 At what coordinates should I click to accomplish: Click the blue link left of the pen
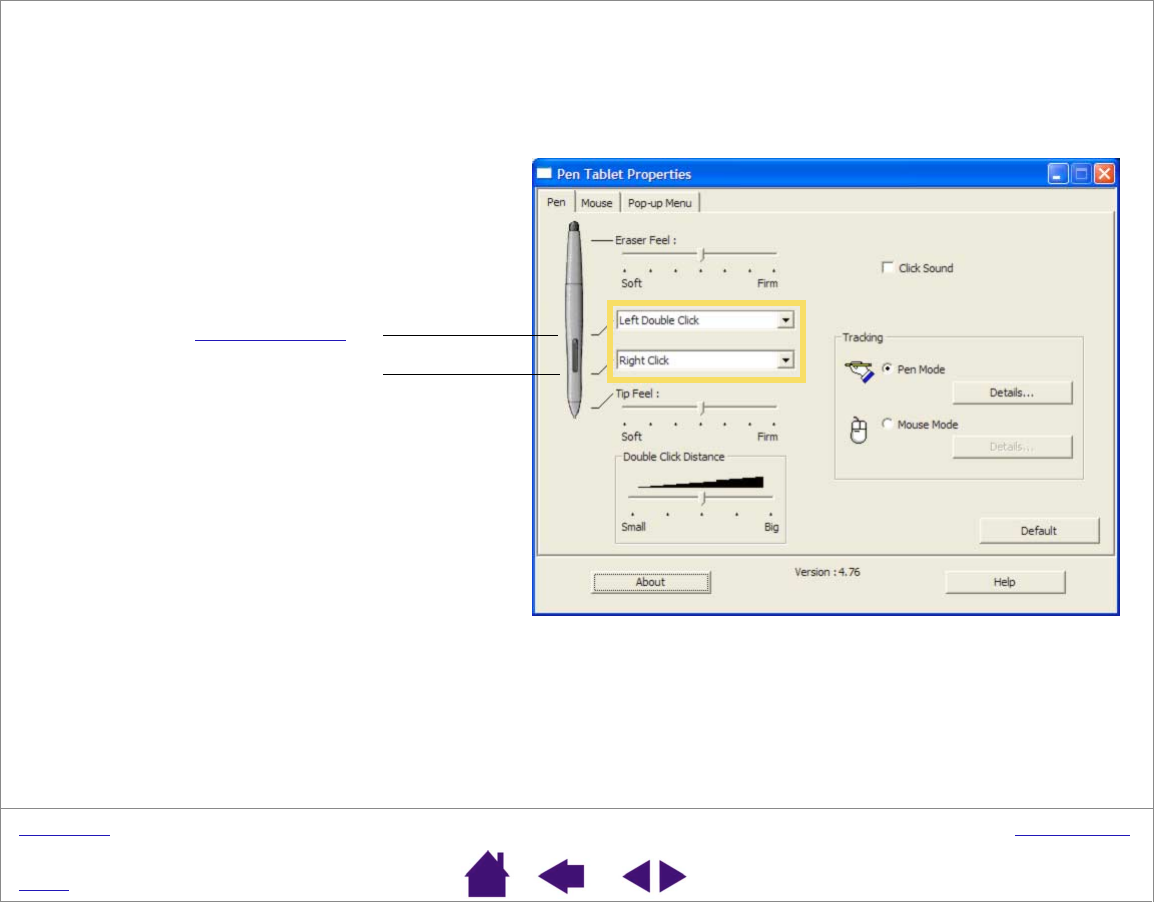coord(270,339)
